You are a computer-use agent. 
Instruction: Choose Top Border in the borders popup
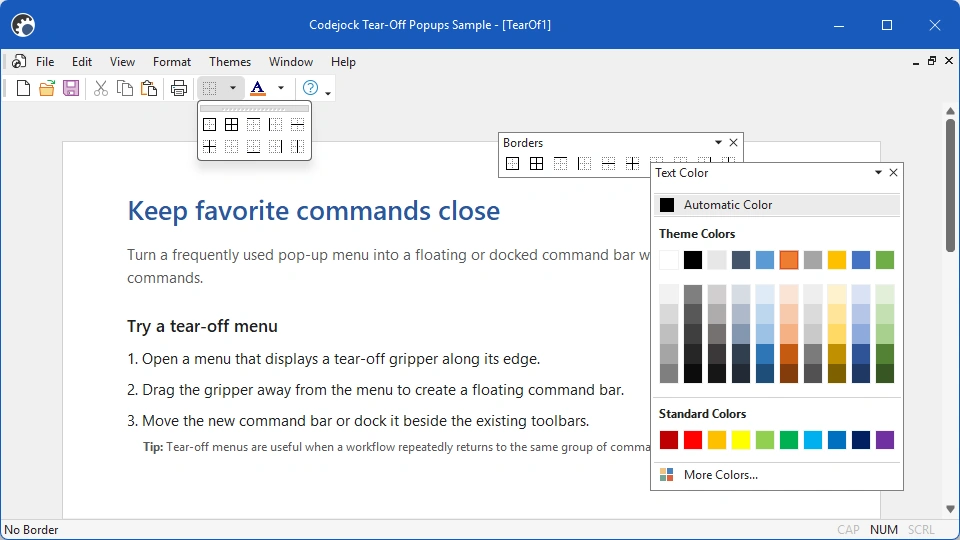click(x=253, y=125)
